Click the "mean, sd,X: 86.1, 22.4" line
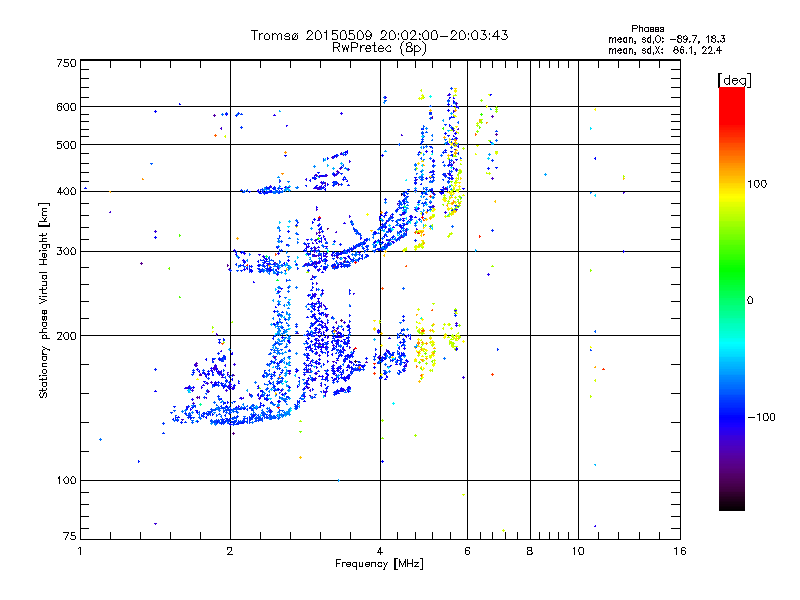Image resolution: width=800 pixels, height=600 pixels. (x=665, y=50)
